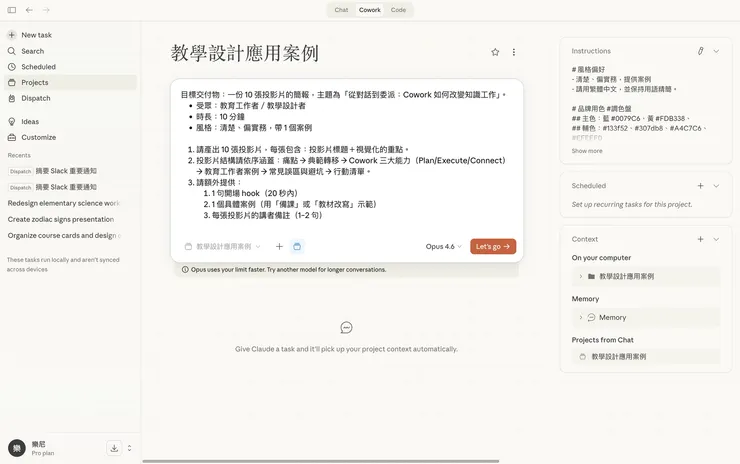
Task: Click the 教學設計應用案例 project title
Action: [244, 53]
